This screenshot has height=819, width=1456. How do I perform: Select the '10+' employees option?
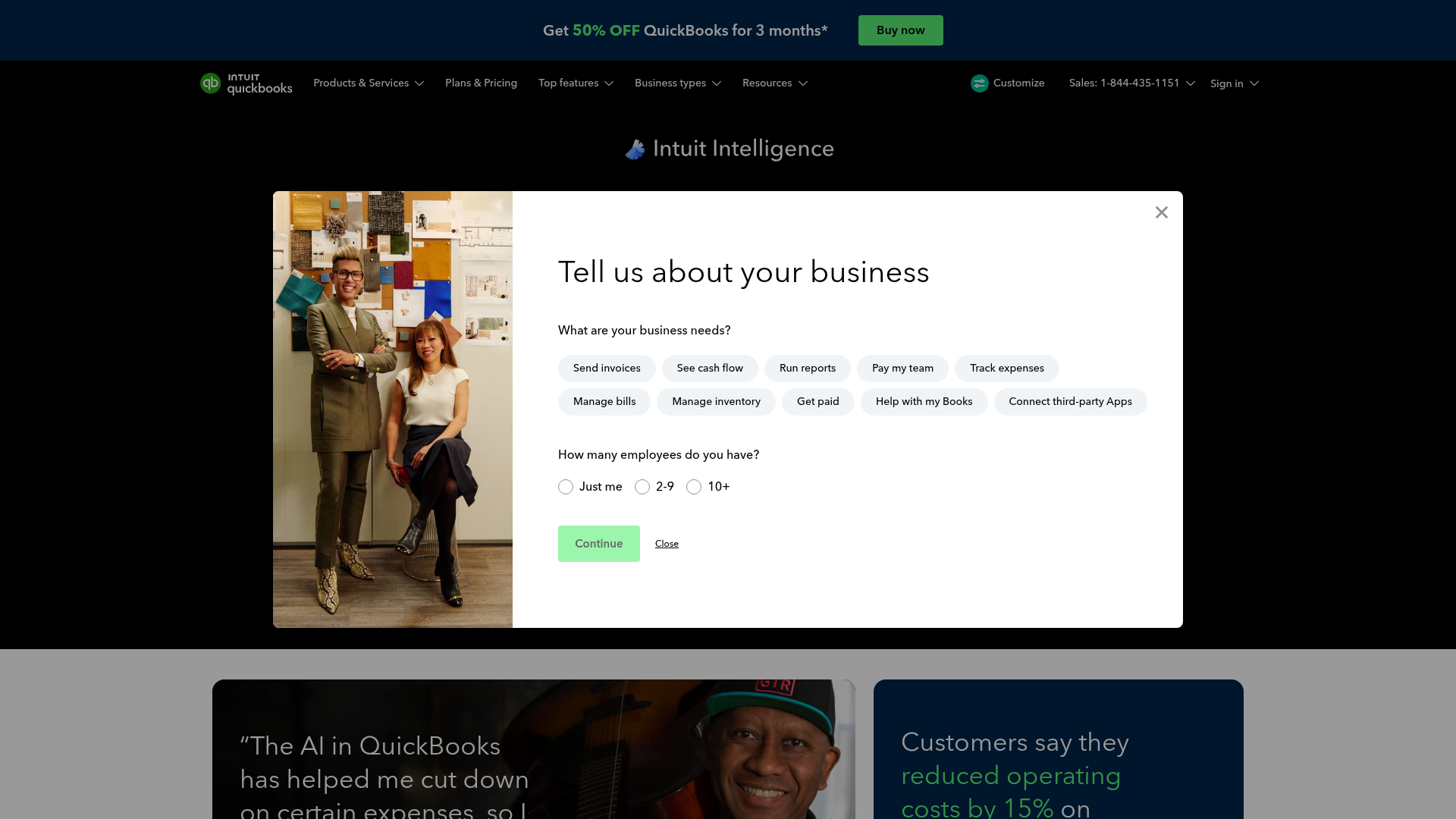coord(694,487)
